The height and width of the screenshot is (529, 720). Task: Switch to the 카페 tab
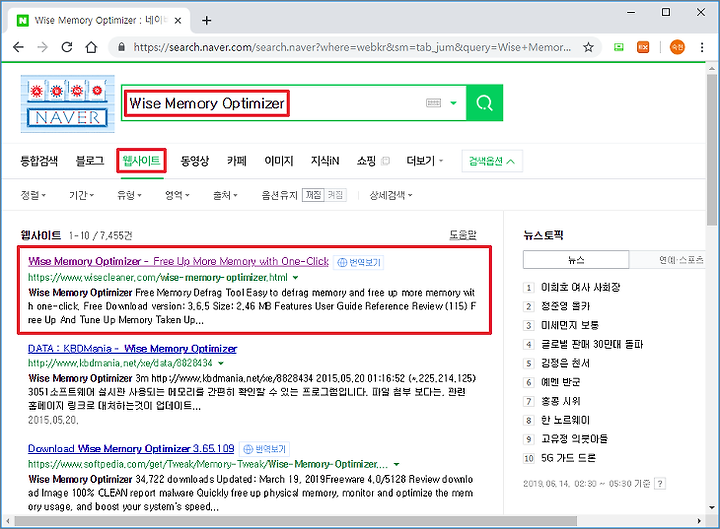(x=237, y=161)
